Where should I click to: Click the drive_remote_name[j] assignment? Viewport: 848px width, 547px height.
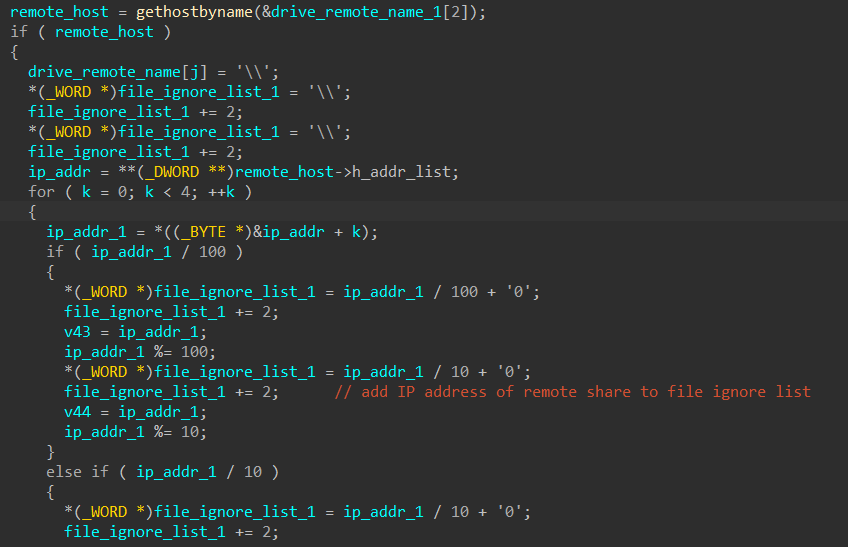click(153, 72)
